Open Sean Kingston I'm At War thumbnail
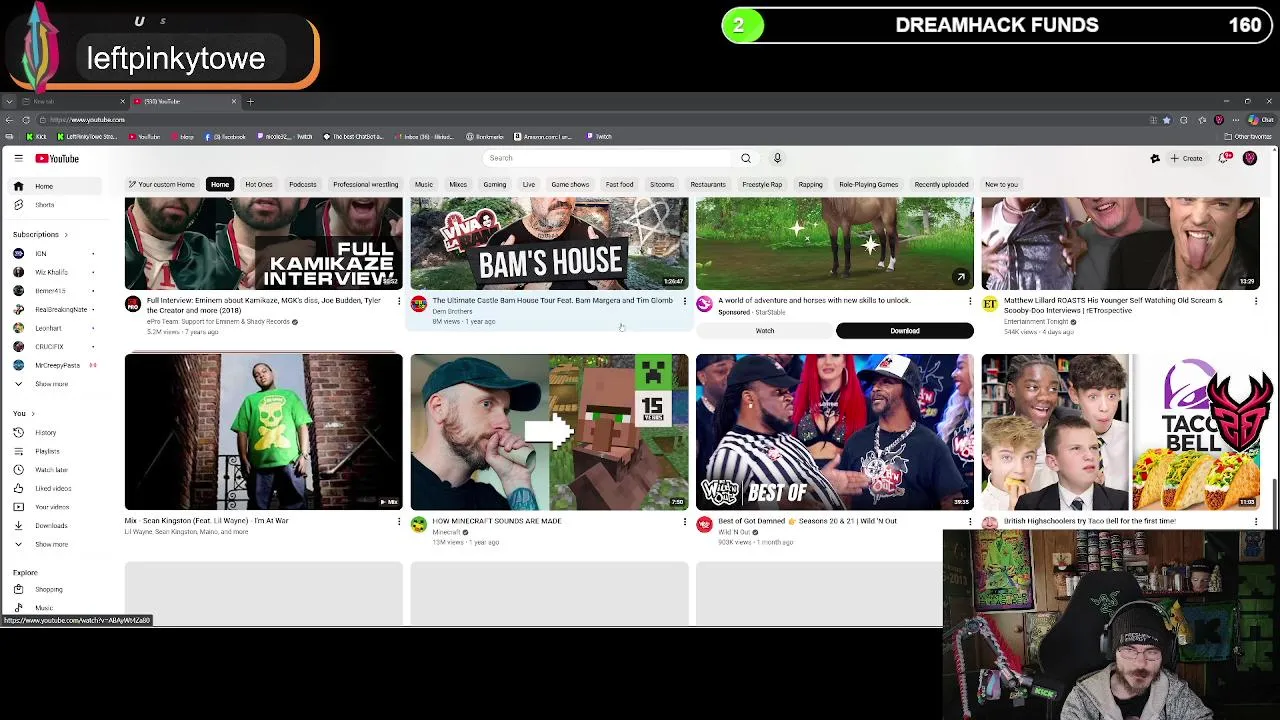Image resolution: width=1280 pixels, height=720 pixels. [264, 432]
